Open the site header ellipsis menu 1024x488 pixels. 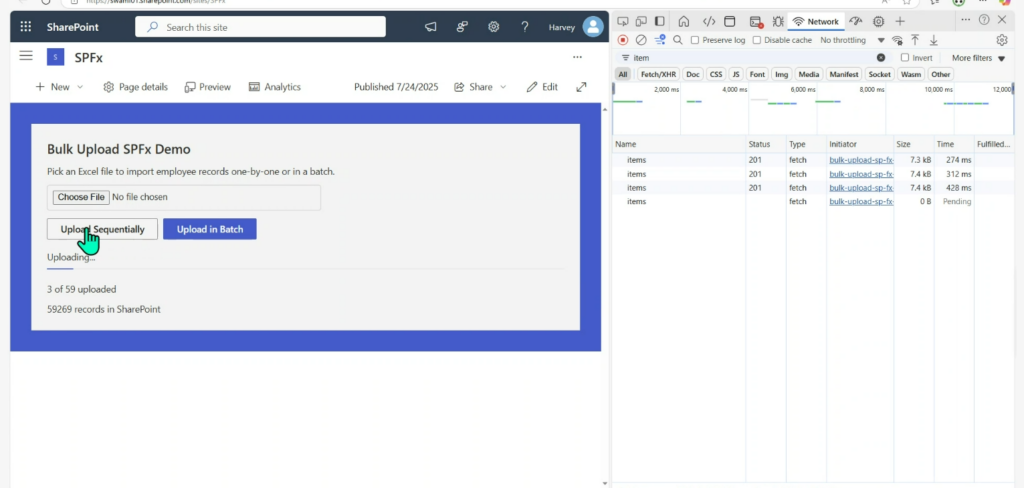coord(577,57)
